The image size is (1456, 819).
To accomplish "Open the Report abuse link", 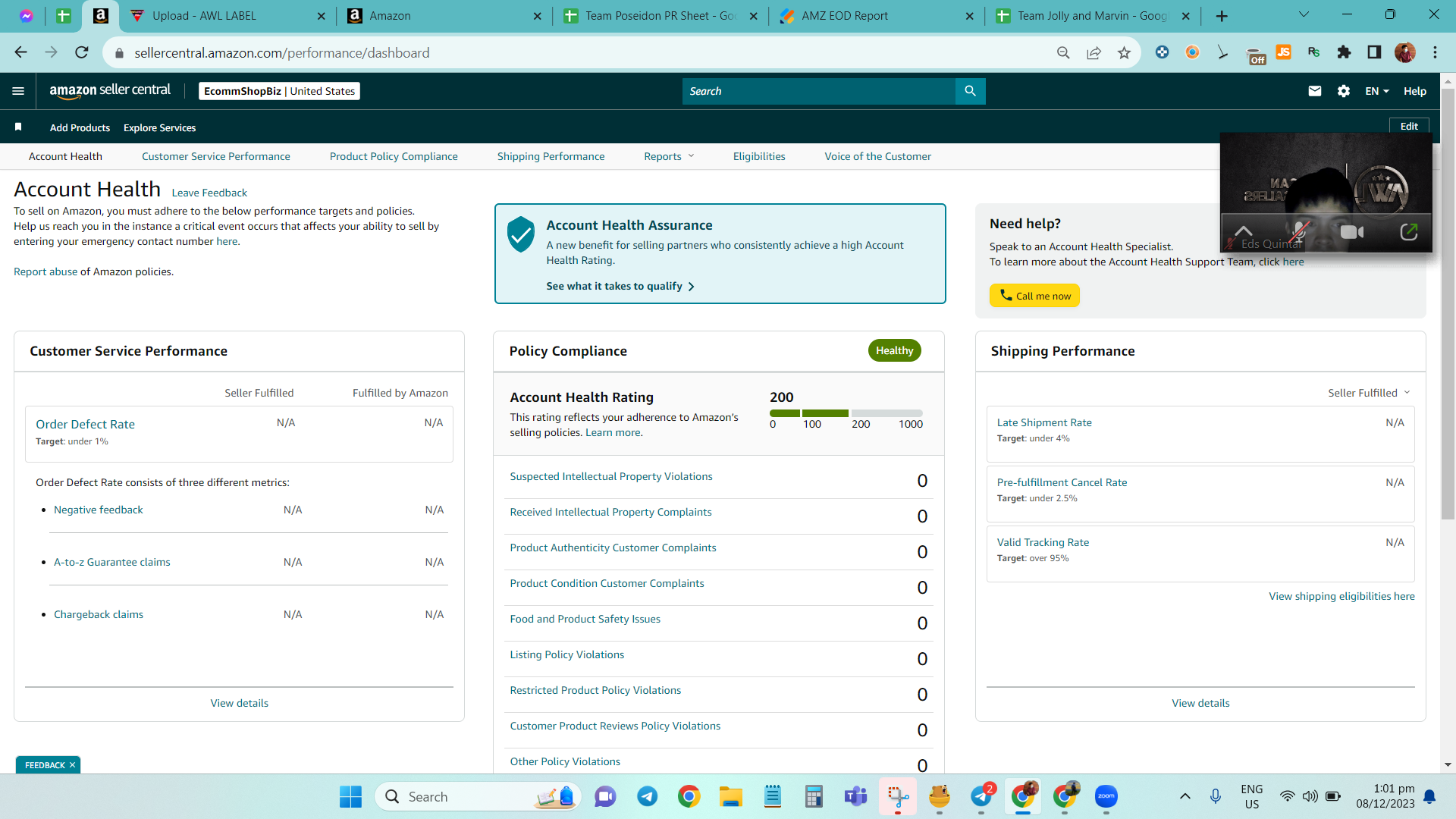I will tap(45, 271).
